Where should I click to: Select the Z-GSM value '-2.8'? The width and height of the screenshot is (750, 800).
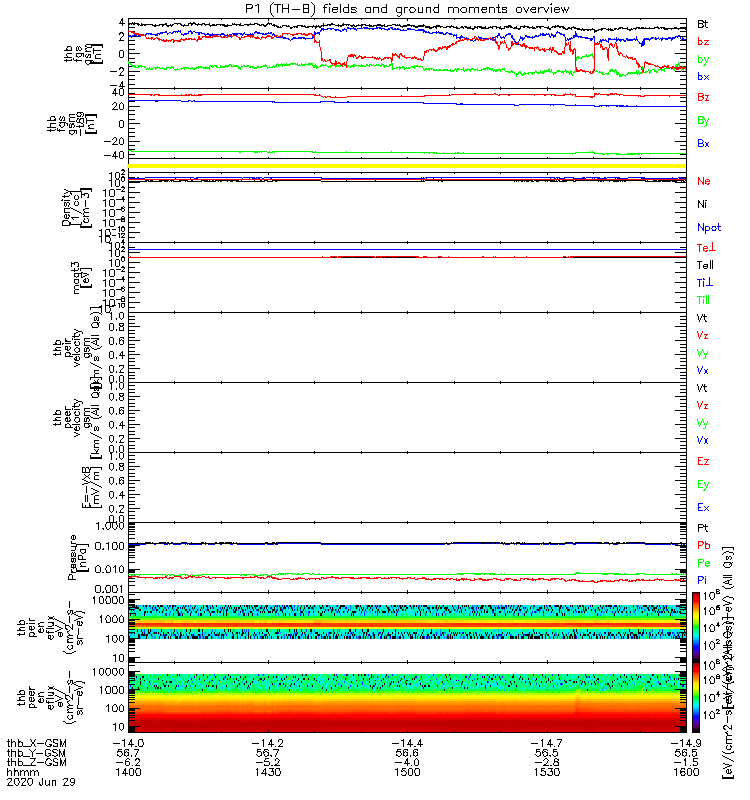click(x=547, y=763)
